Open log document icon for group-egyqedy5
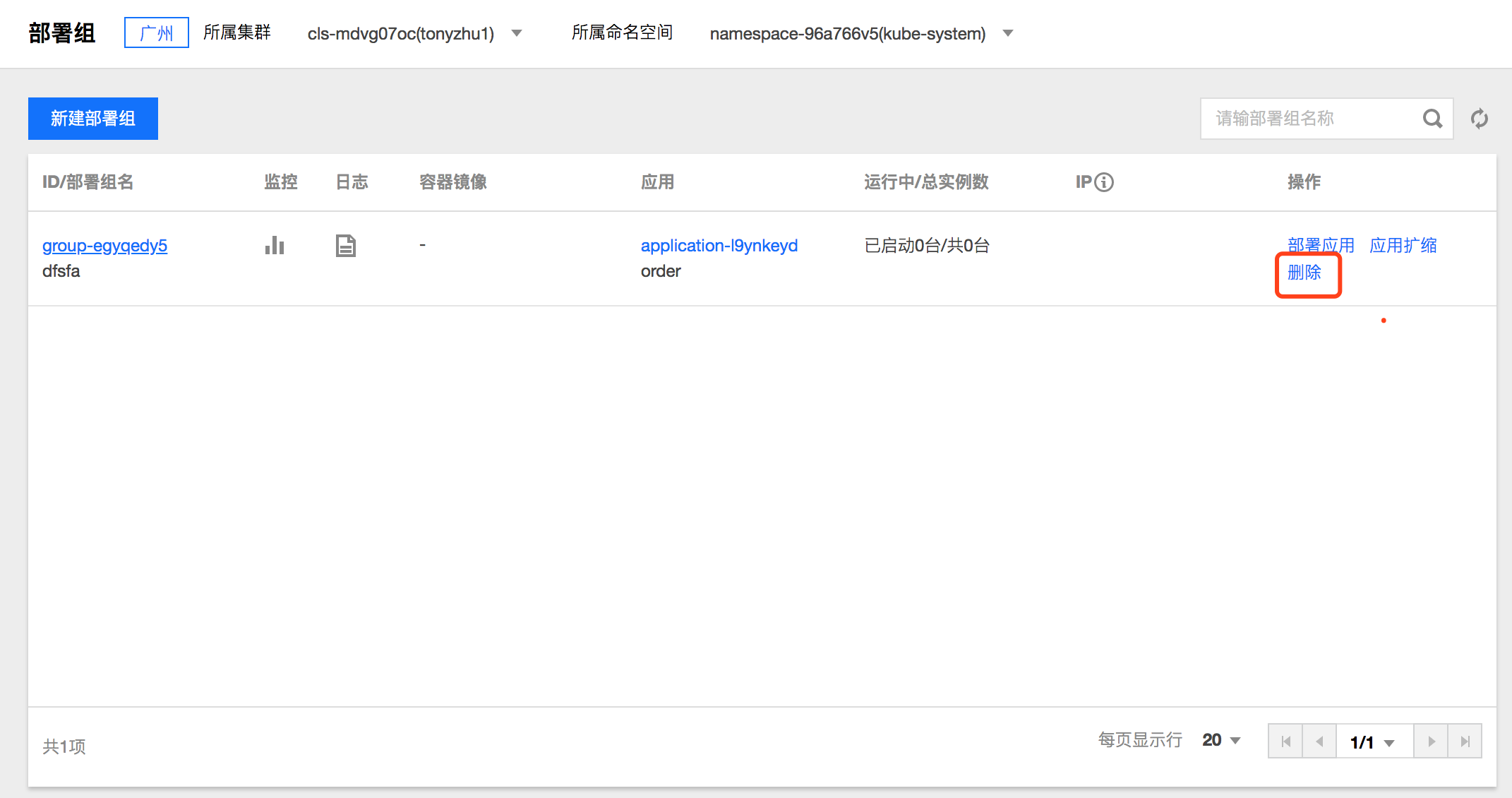Viewport: 1512px width, 798px height. pyautogui.click(x=345, y=245)
